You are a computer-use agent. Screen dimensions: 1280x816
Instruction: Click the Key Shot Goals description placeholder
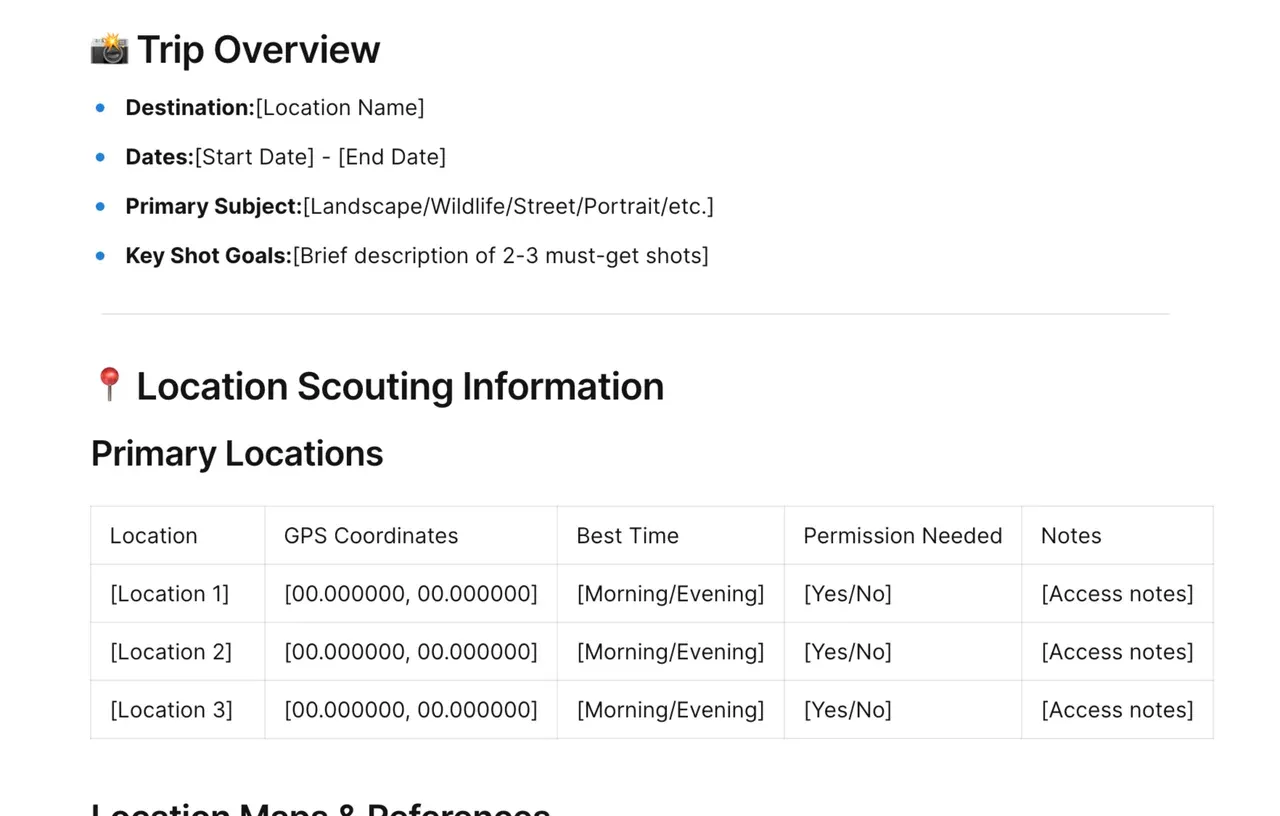(x=500, y=256)
